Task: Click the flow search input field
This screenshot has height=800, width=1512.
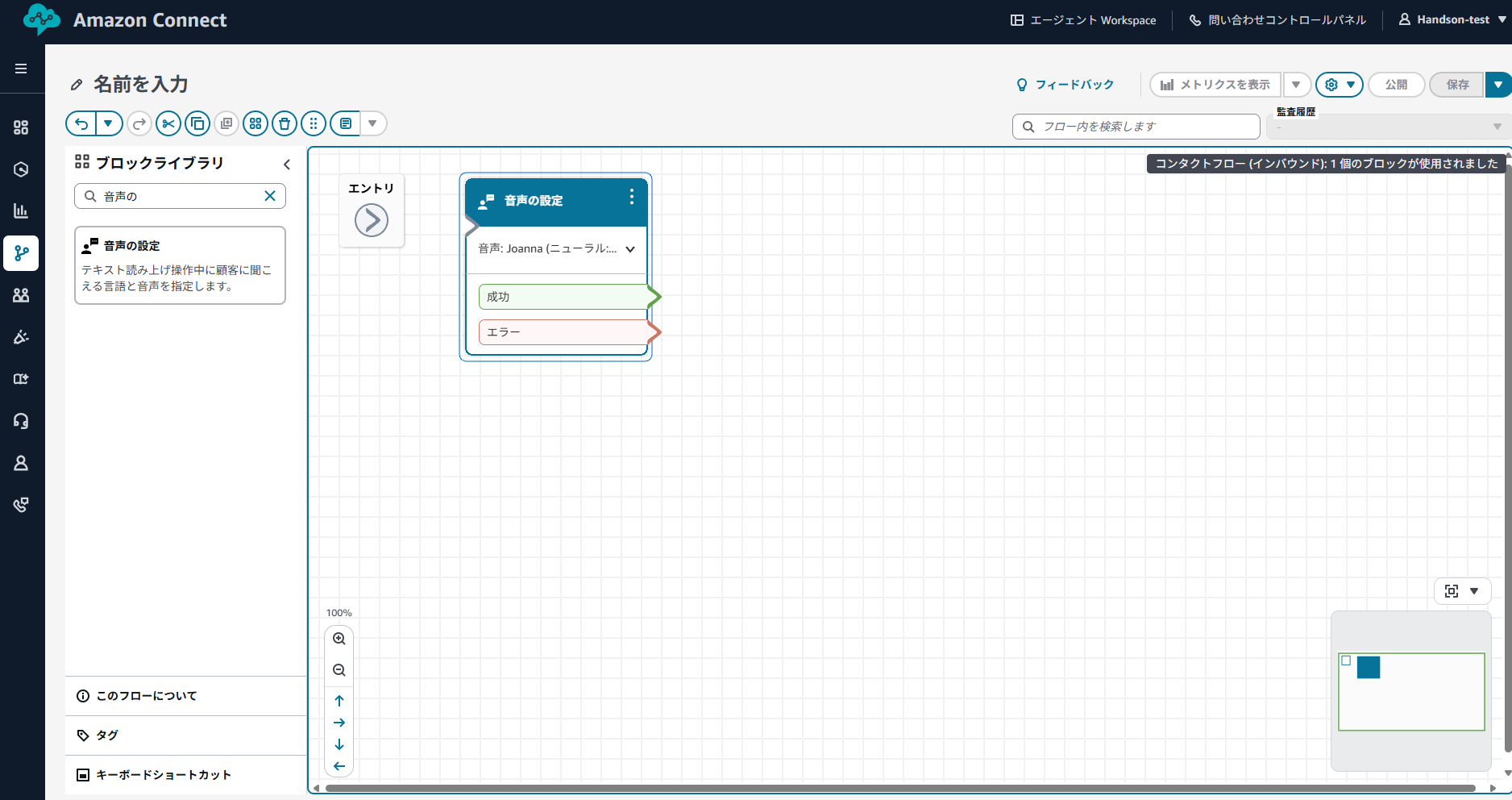Action: [x=1136, y=127]
